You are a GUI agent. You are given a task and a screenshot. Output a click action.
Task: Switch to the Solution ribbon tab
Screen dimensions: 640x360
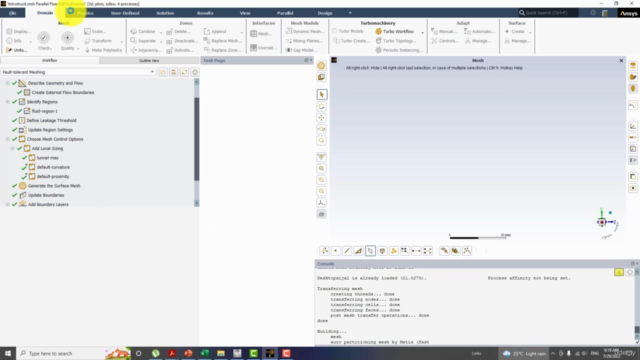(x=165, y=13)
